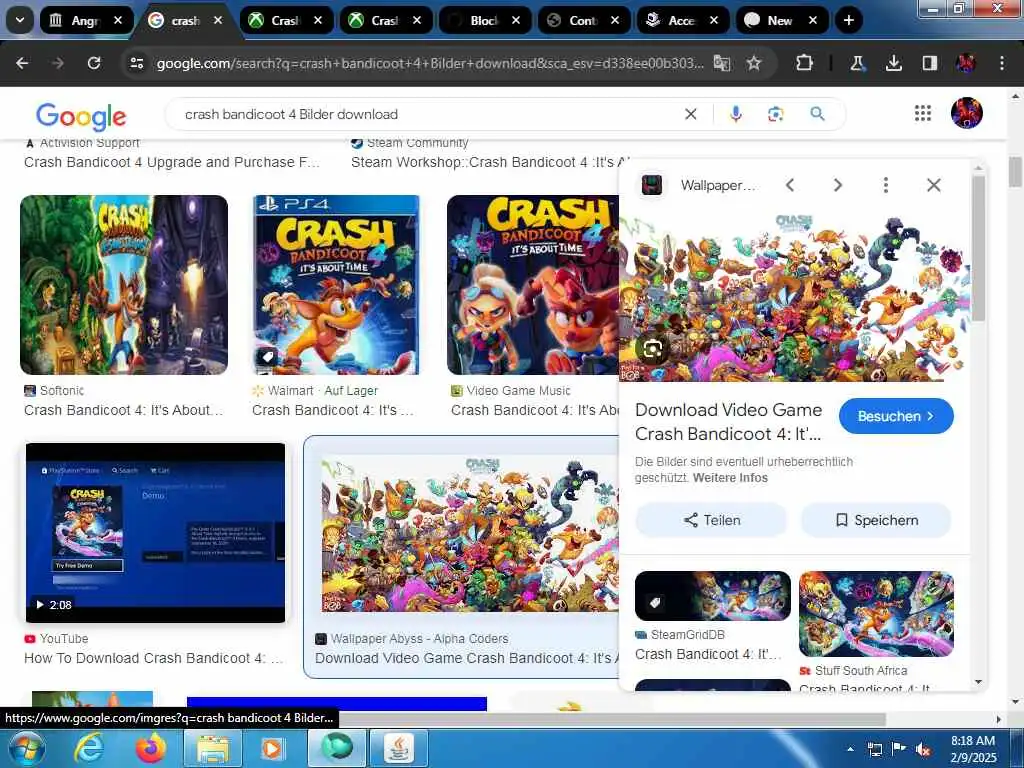Search inside image with Lens overlay
This screenshot has width=1024, height=768.
pos(652,349)
